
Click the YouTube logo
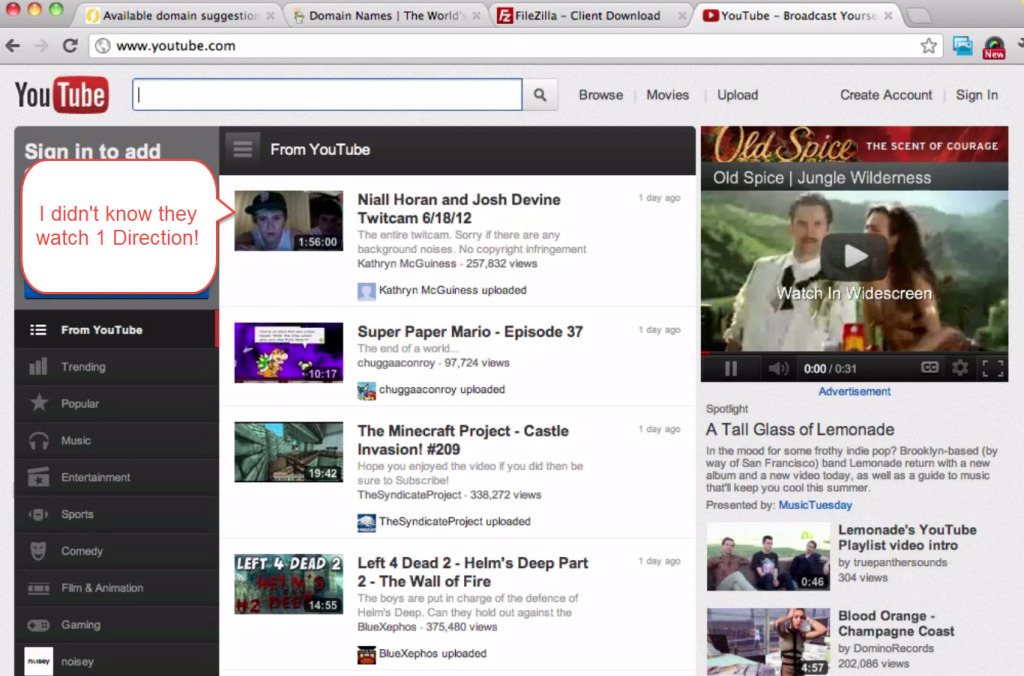point(61,95)
